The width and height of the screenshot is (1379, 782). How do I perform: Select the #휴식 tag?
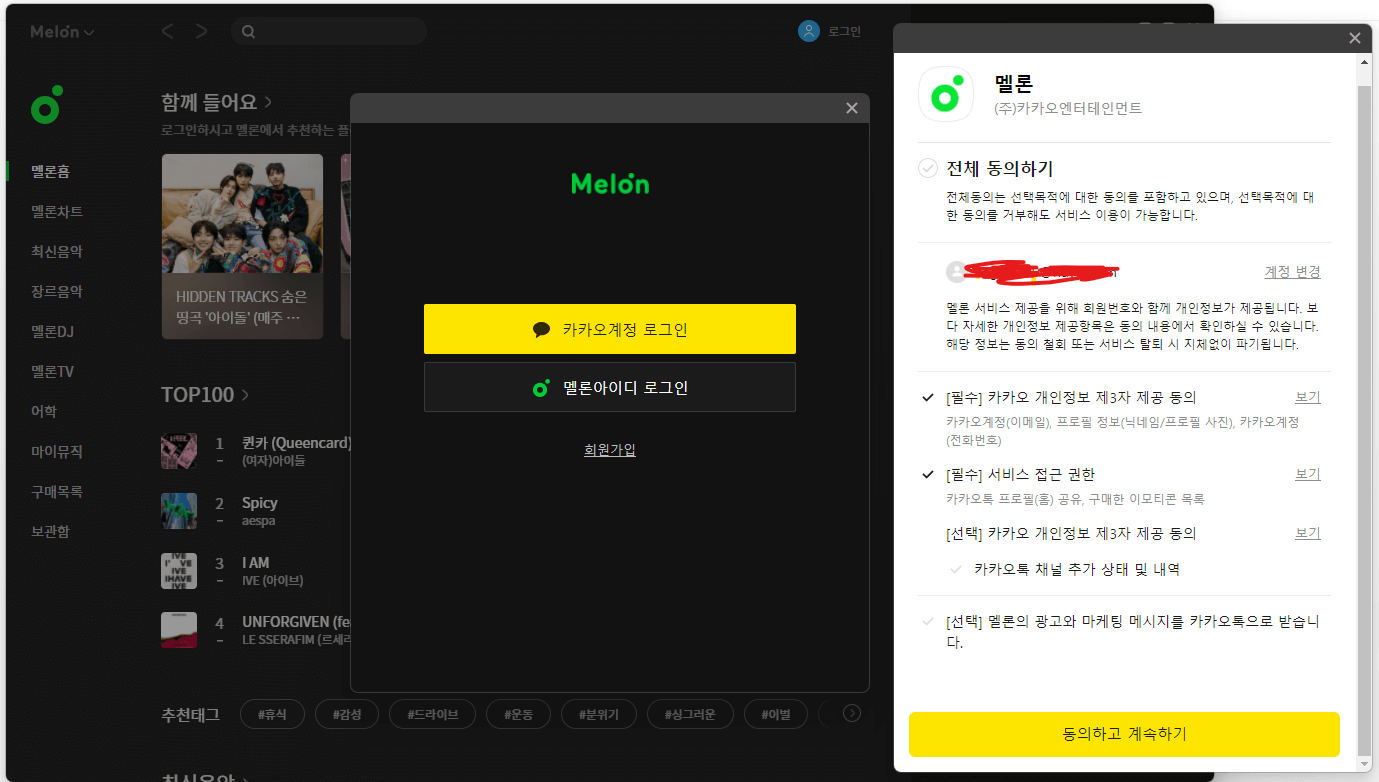(x=272, y=714)
